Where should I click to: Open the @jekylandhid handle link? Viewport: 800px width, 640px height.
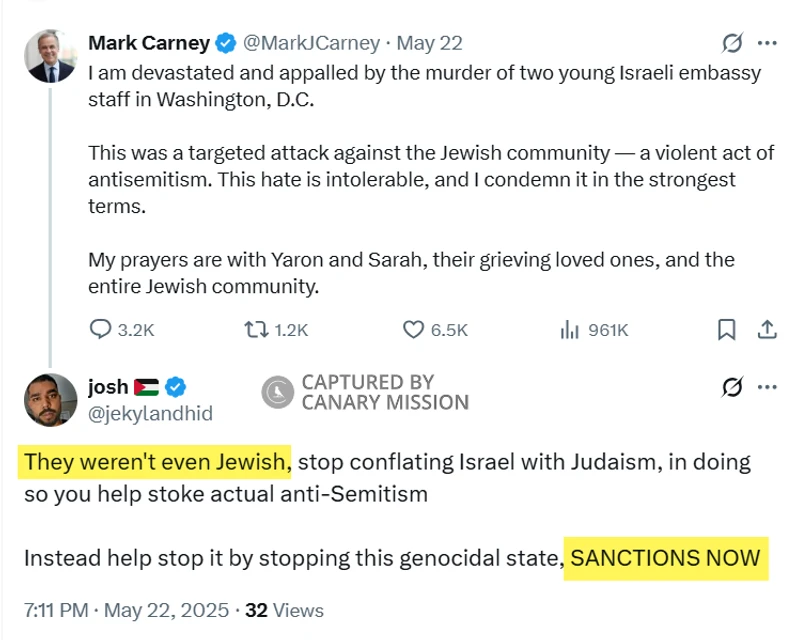(x=150, y=412)
